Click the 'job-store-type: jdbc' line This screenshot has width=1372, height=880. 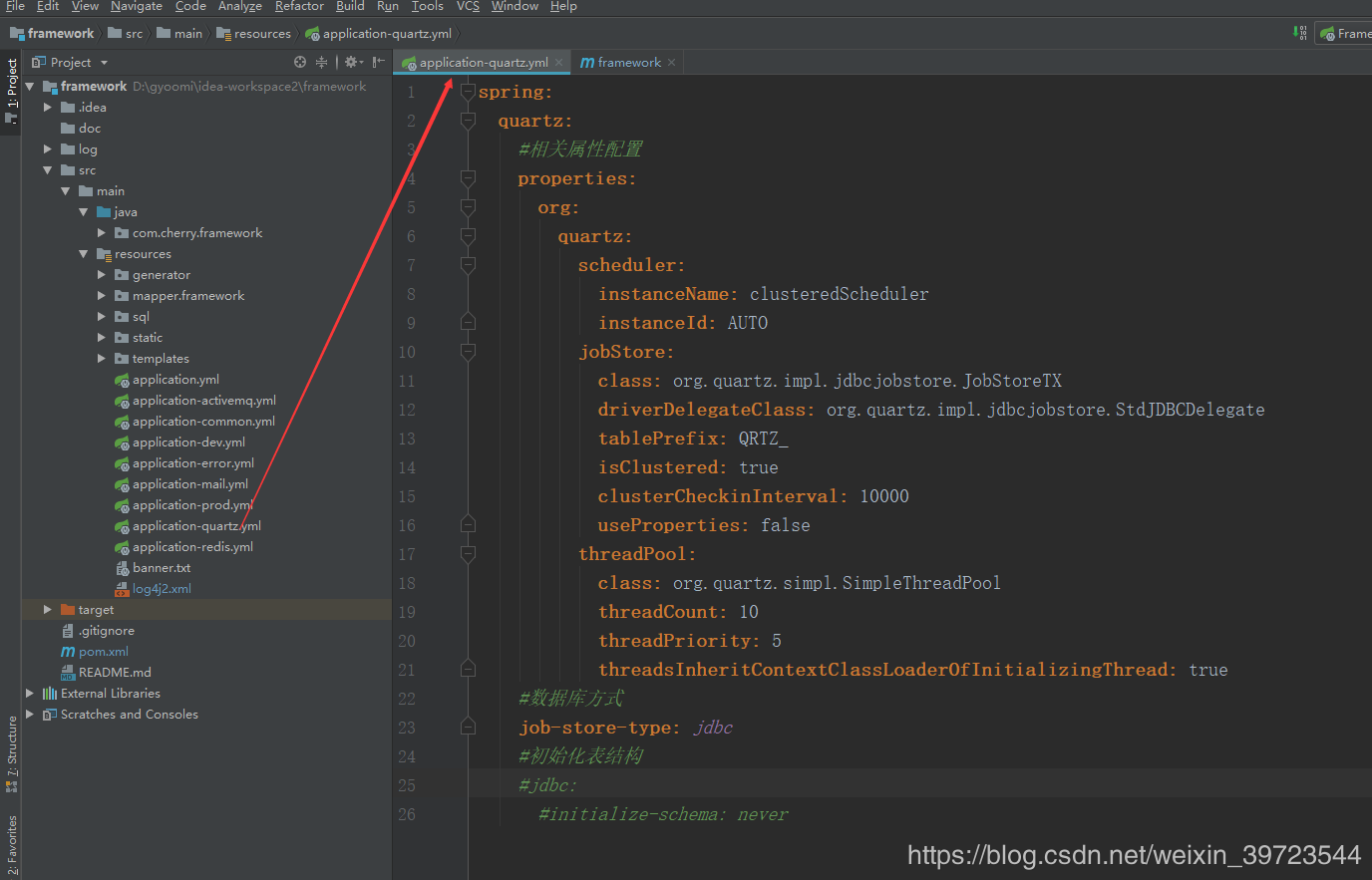click(625, 728)
